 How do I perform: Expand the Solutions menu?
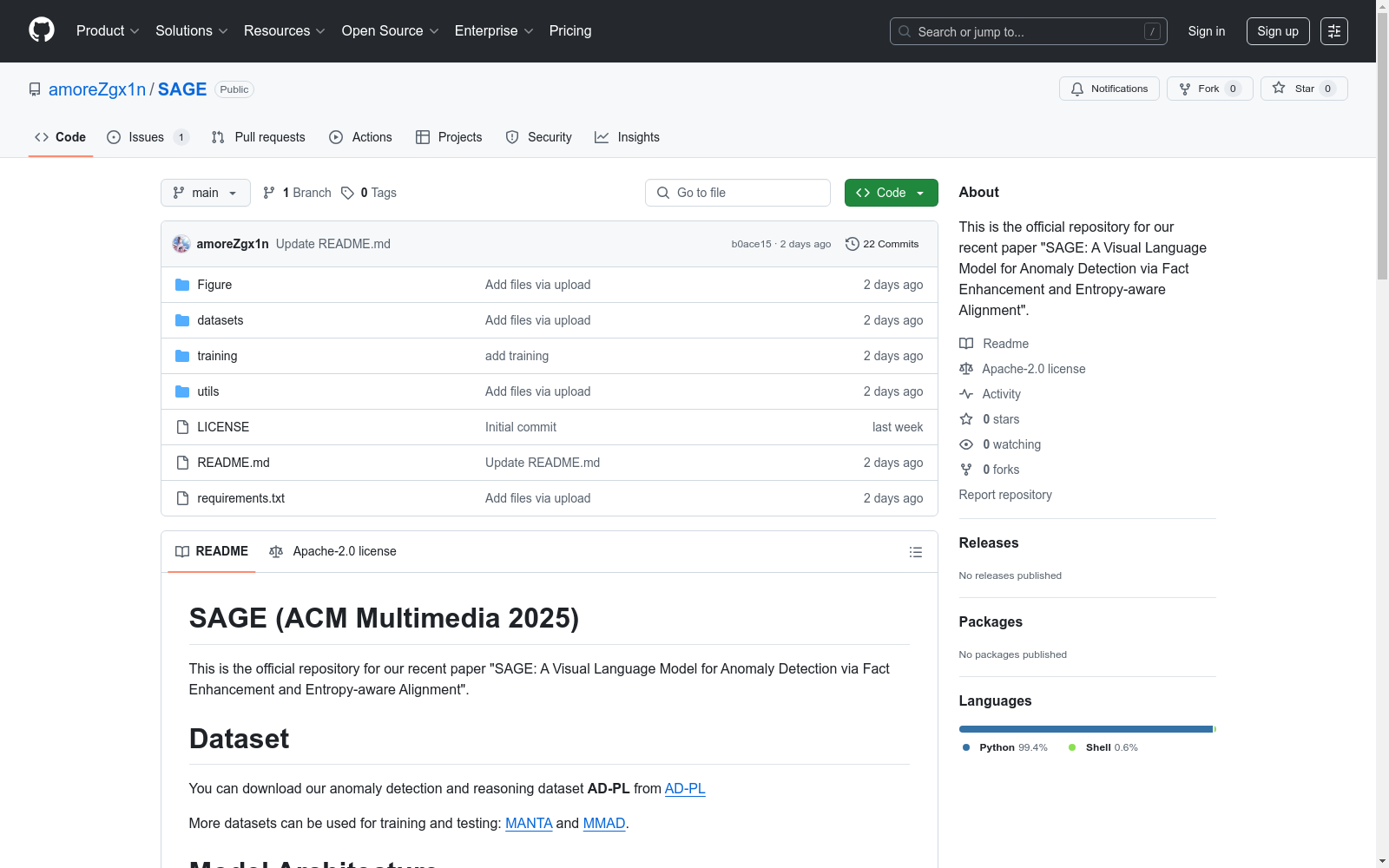click(191, 31)
